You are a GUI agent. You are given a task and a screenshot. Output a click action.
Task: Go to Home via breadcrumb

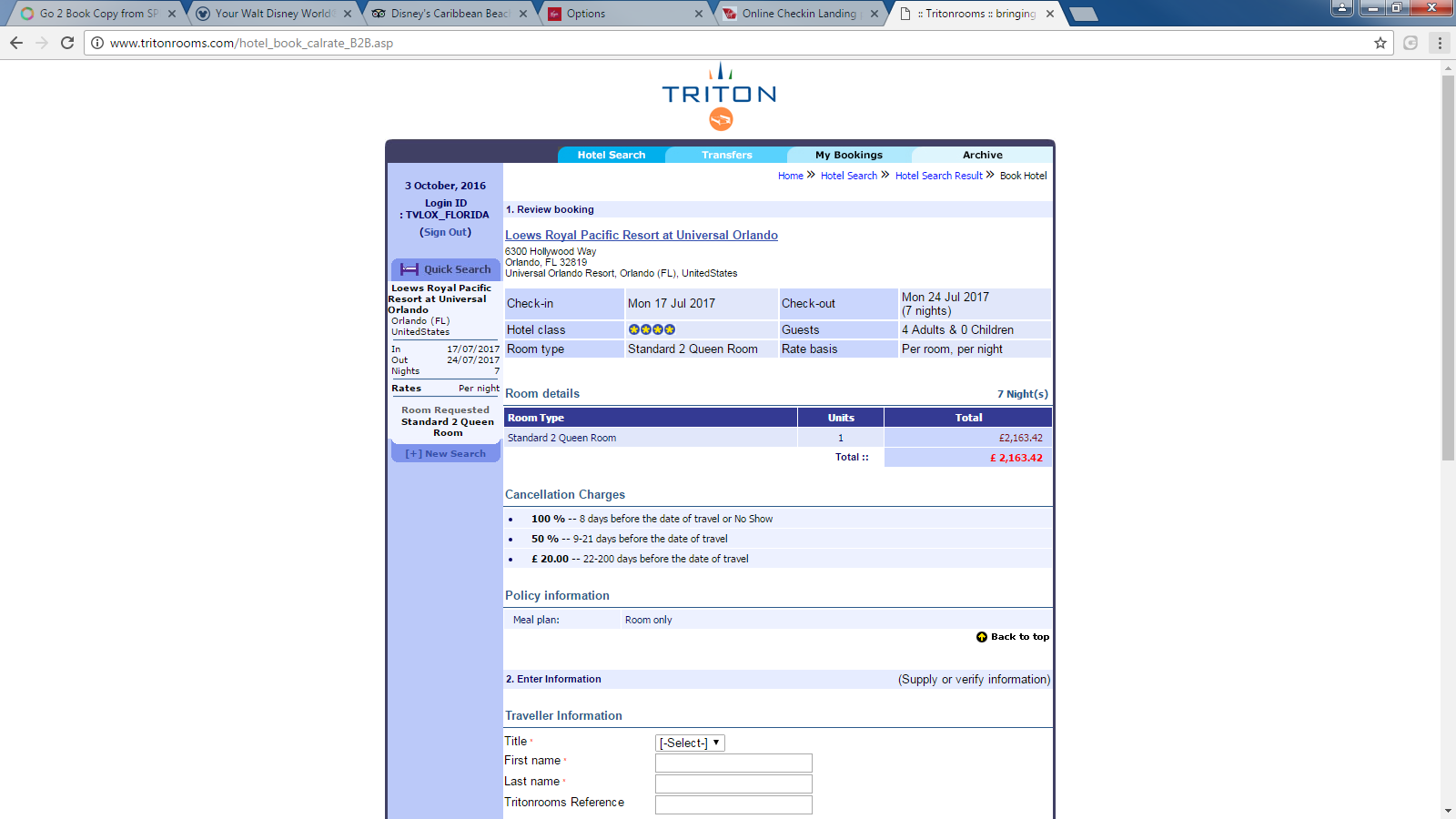tap(791, 176)
